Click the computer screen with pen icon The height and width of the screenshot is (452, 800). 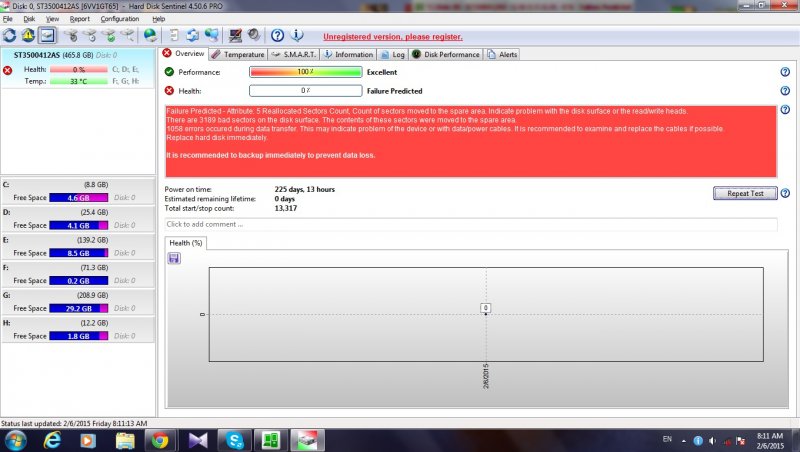click(235, 36)
